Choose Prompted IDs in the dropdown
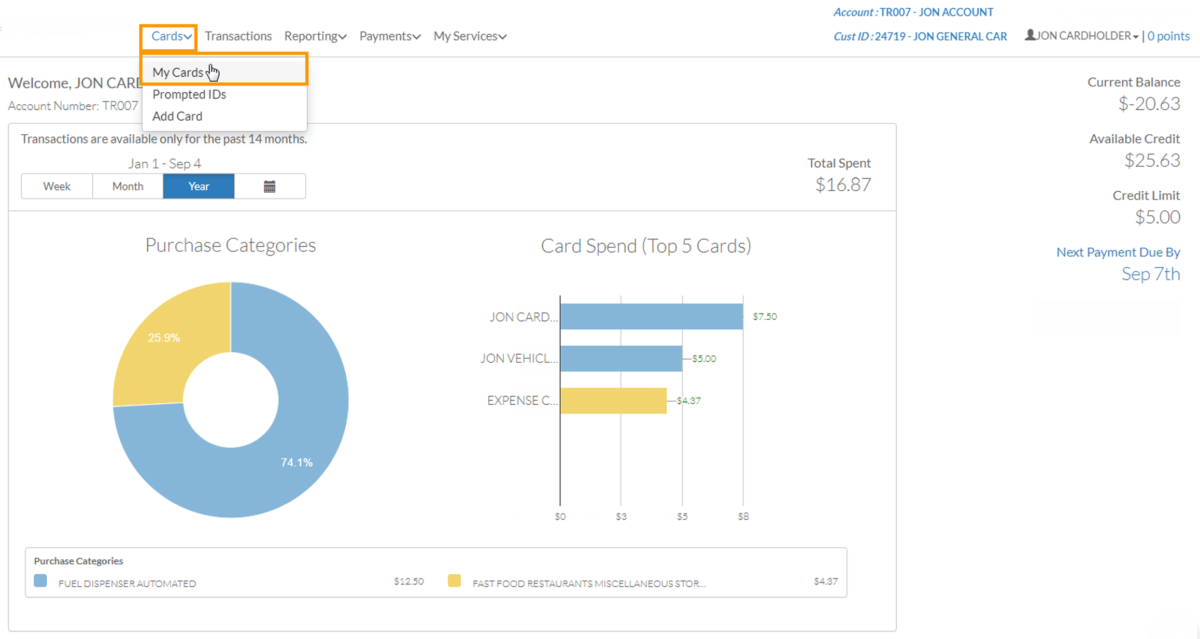The height and width of the screenshot is (639, 1200). coord(190,94)
